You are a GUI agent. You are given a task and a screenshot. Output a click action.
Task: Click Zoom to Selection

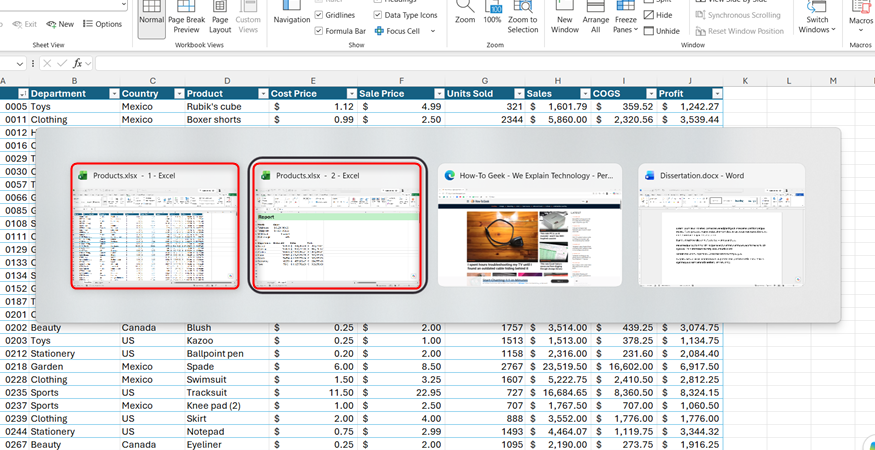point(523,18)
